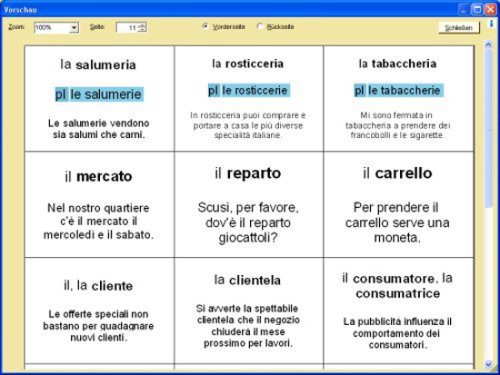The height and width of the screenshot is (375, 500).
Task: Click the scrollbar up arrow
Action: click(x=488, y=44)
